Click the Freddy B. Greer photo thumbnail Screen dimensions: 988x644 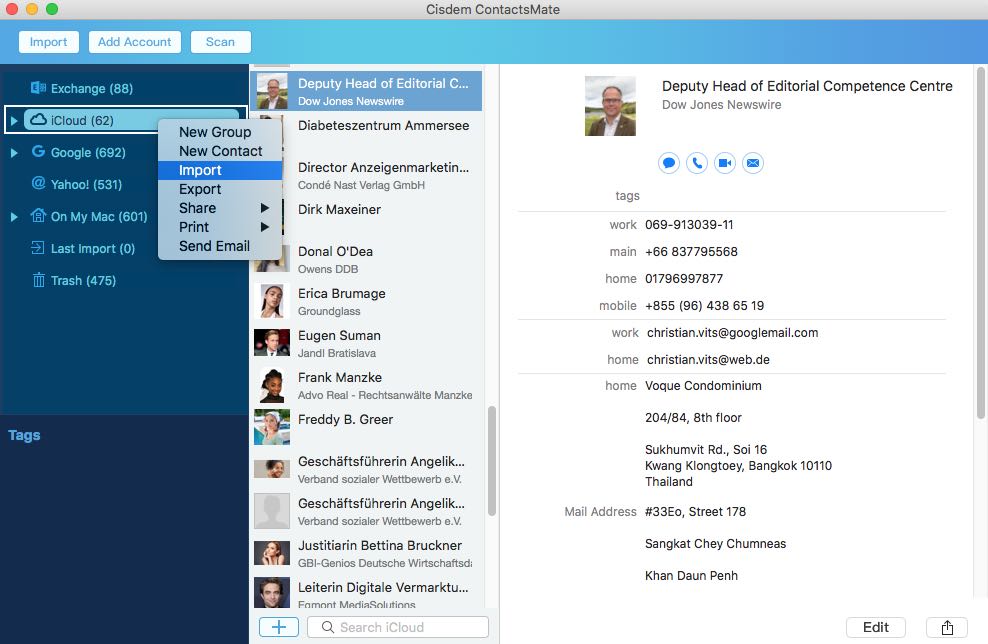coord(272,427)
